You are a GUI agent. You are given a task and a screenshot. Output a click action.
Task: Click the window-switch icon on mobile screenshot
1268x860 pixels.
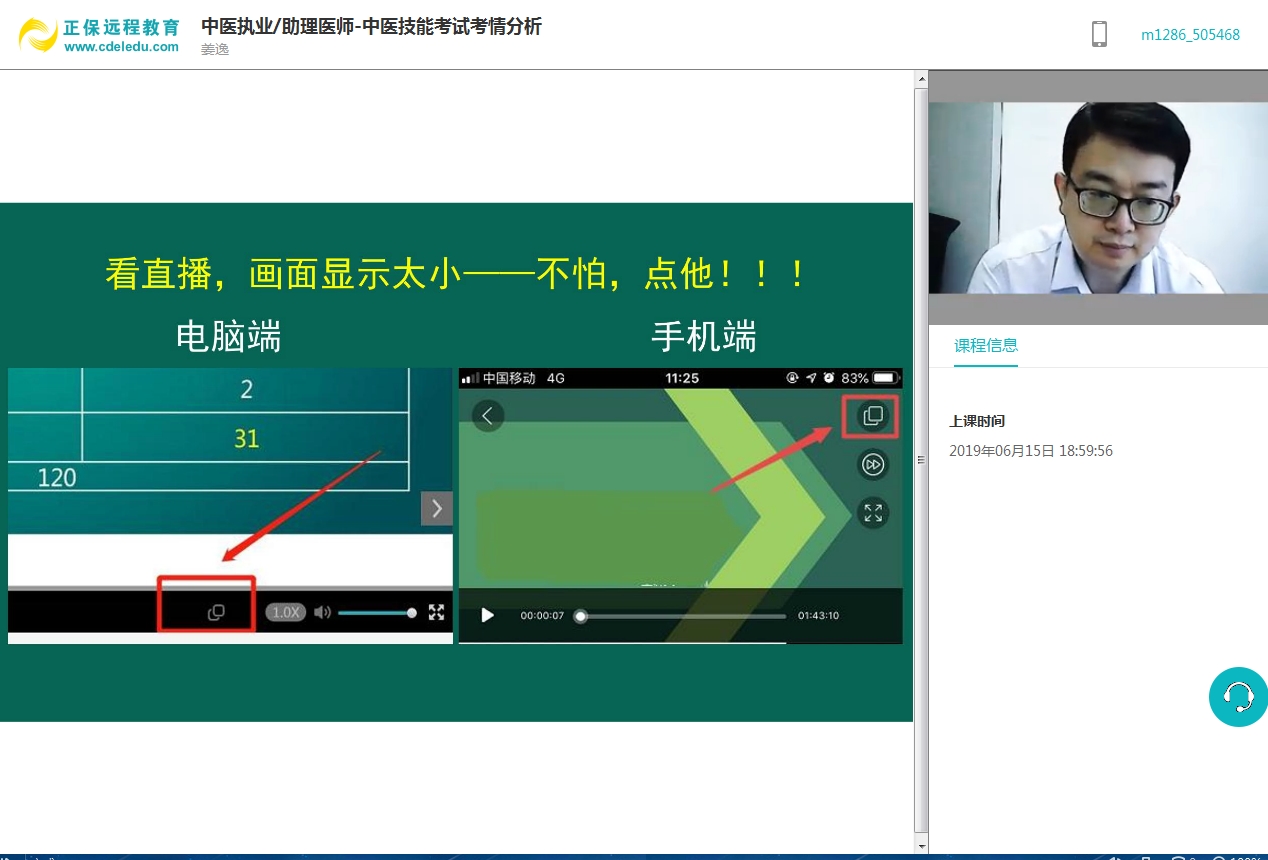pyautogui.click(x=872, y=416)
